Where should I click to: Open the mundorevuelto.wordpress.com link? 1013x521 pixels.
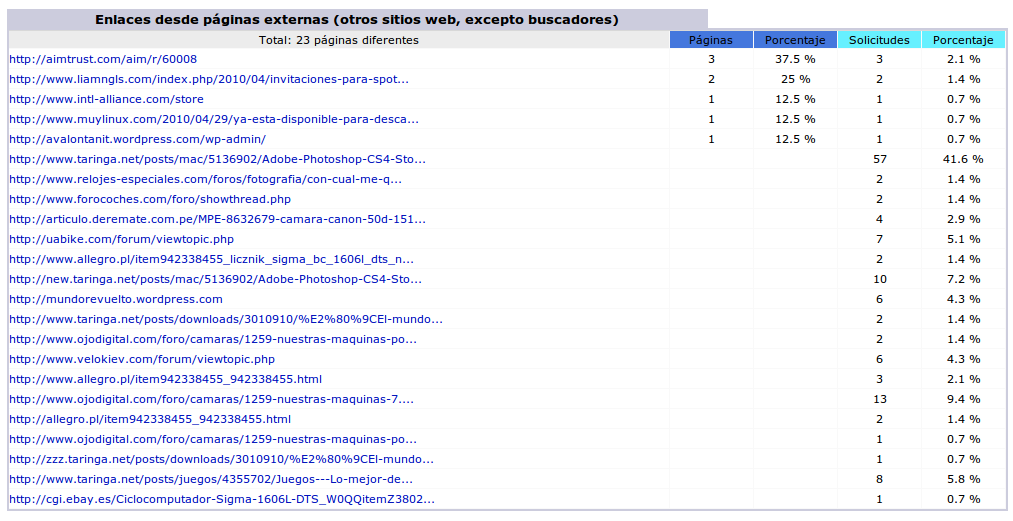coord(116,299)
